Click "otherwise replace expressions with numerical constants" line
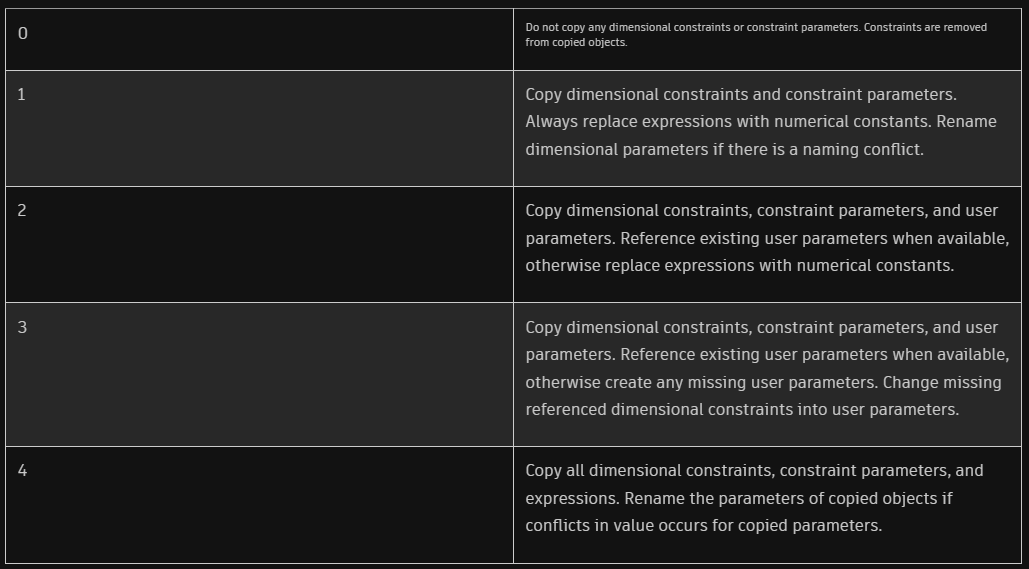This screenshot has width=1029, height=569. click(740, 266)
